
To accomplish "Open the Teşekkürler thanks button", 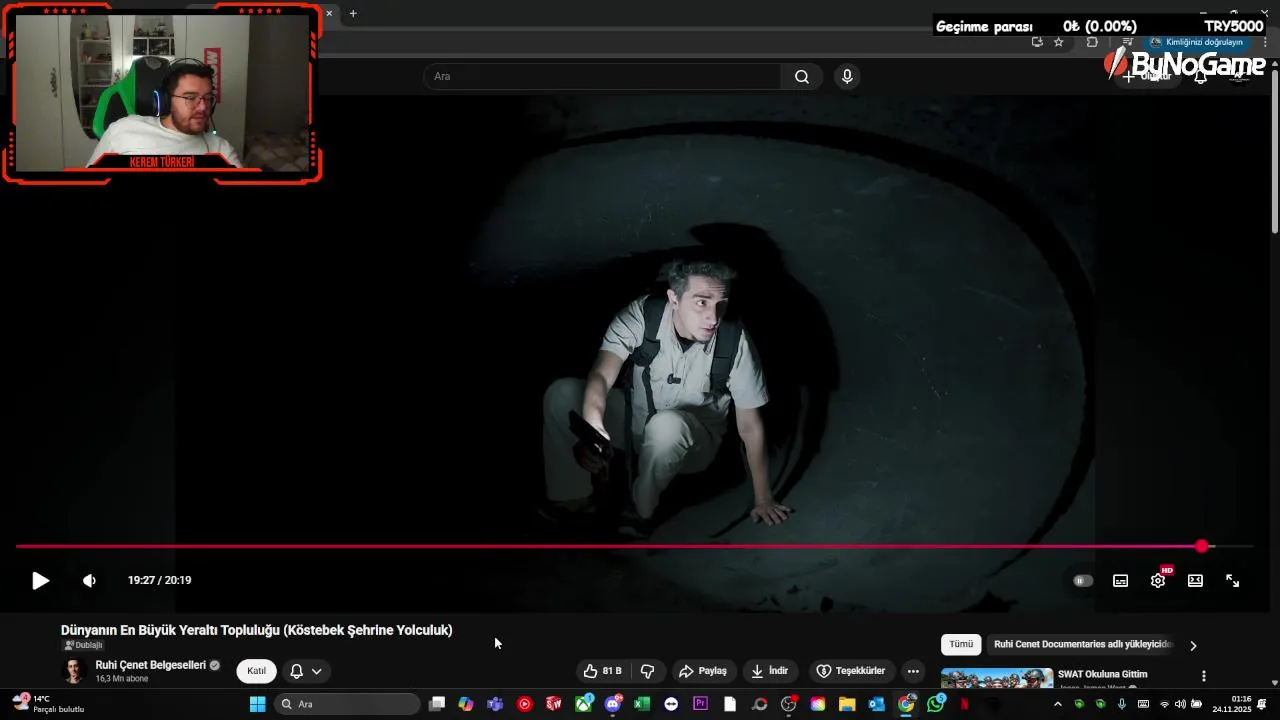I will (x=851, y=671).
